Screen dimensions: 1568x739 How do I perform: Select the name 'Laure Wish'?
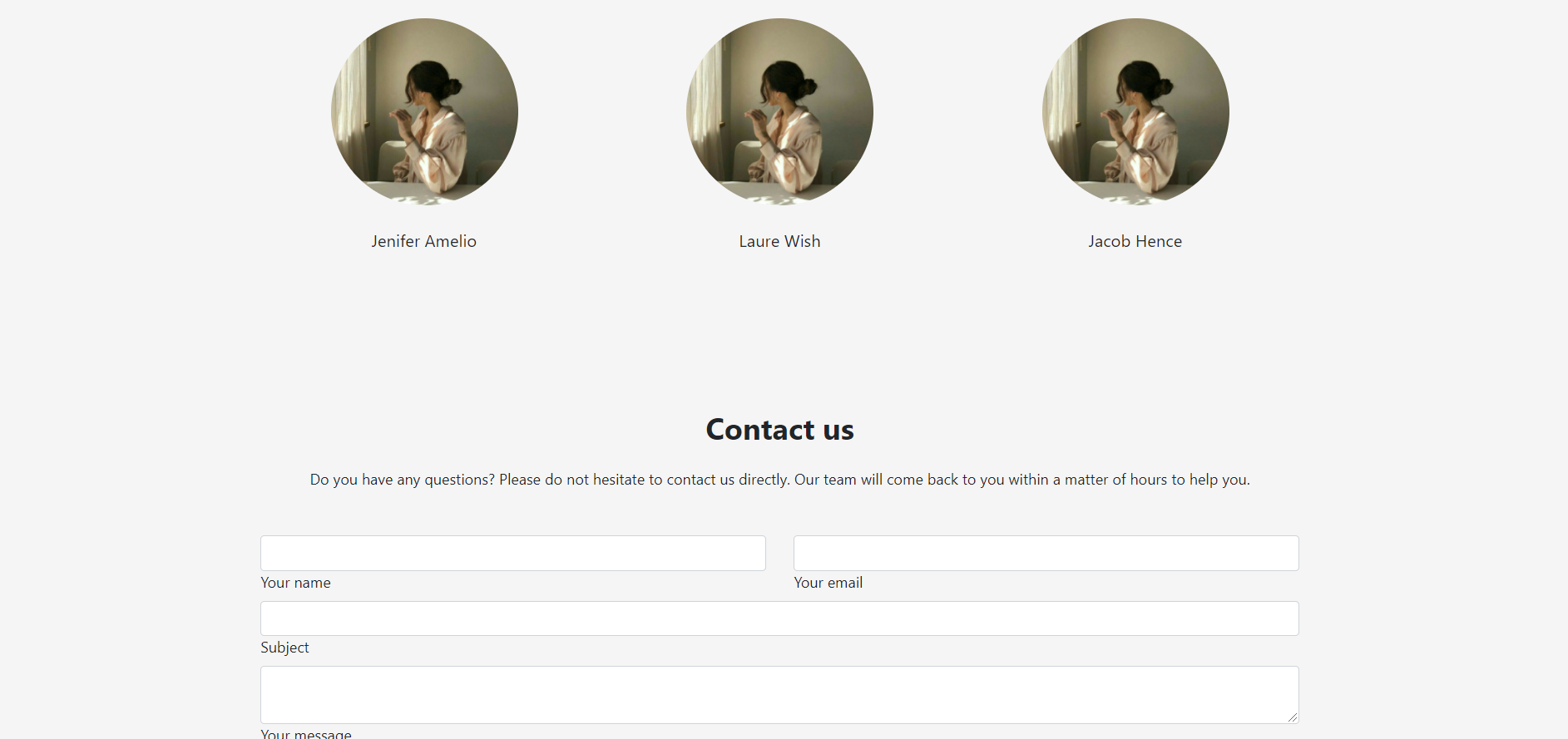point(779,241)
